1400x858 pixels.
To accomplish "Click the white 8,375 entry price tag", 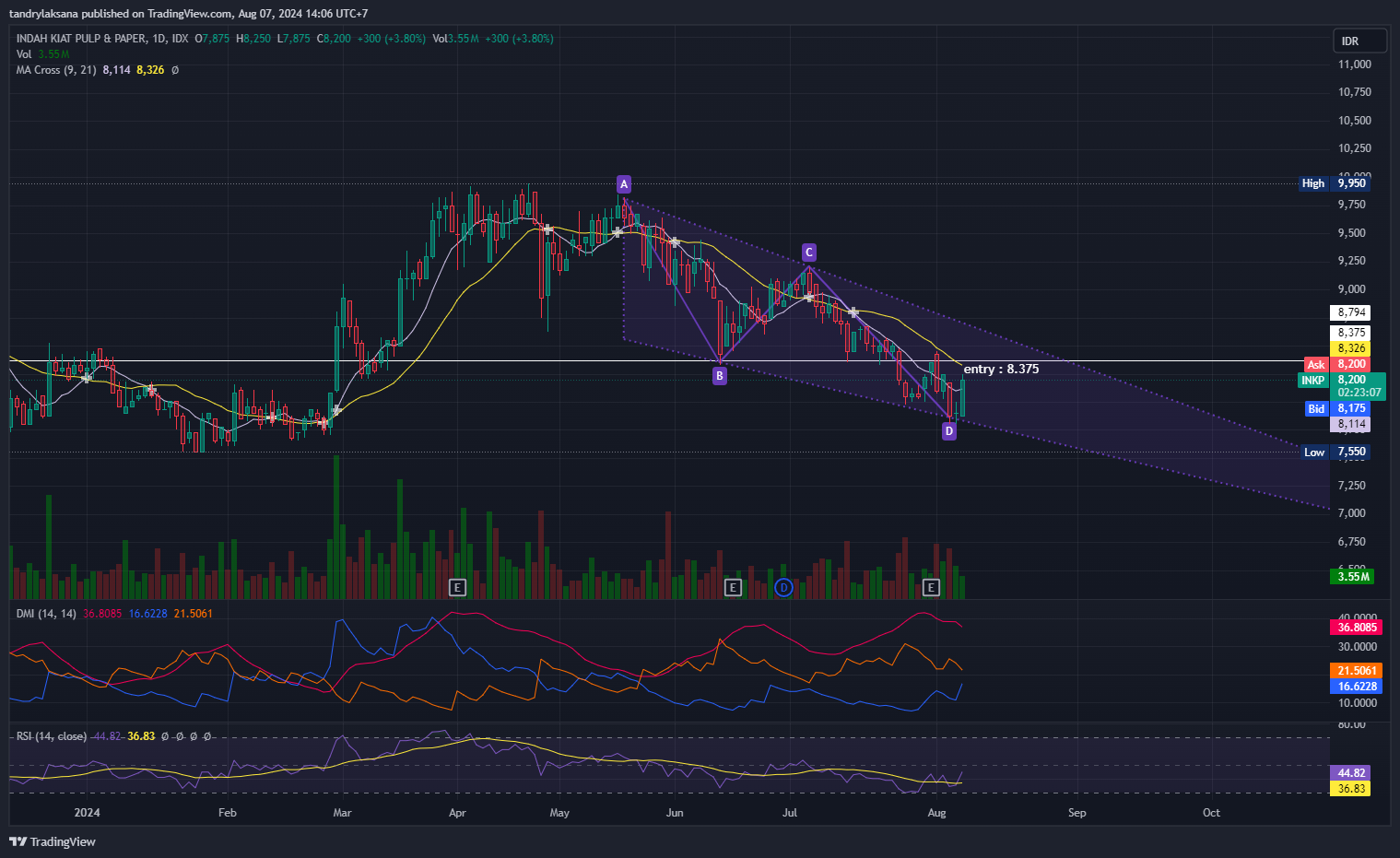I will tap(1351, 333).
